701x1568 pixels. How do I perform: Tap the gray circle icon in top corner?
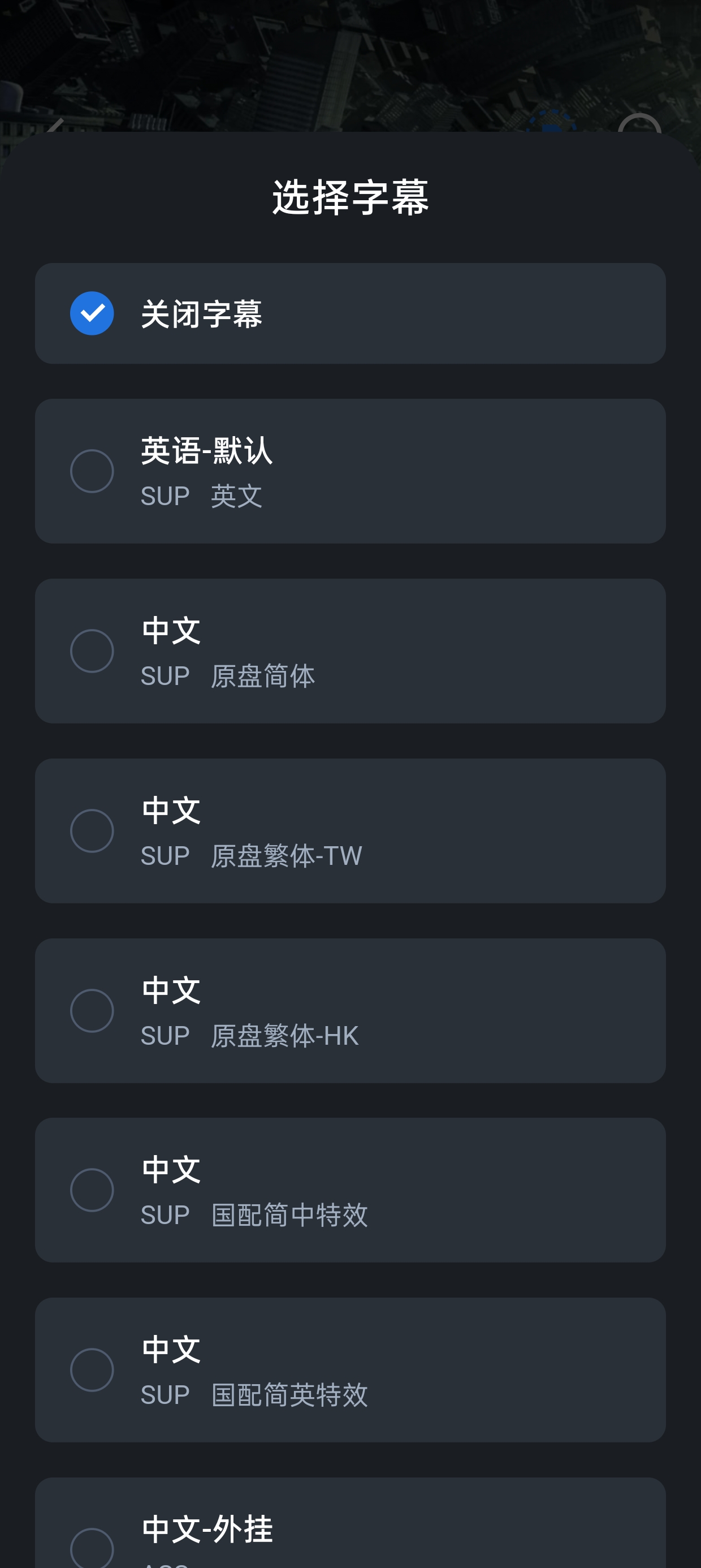pyautogui.click(x=639, y=122)
